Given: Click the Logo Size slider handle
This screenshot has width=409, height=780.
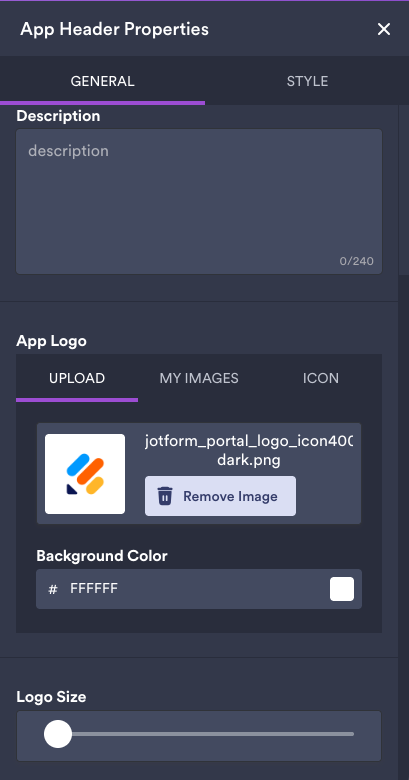Looking at the screenshot, I should pos(58,734).
